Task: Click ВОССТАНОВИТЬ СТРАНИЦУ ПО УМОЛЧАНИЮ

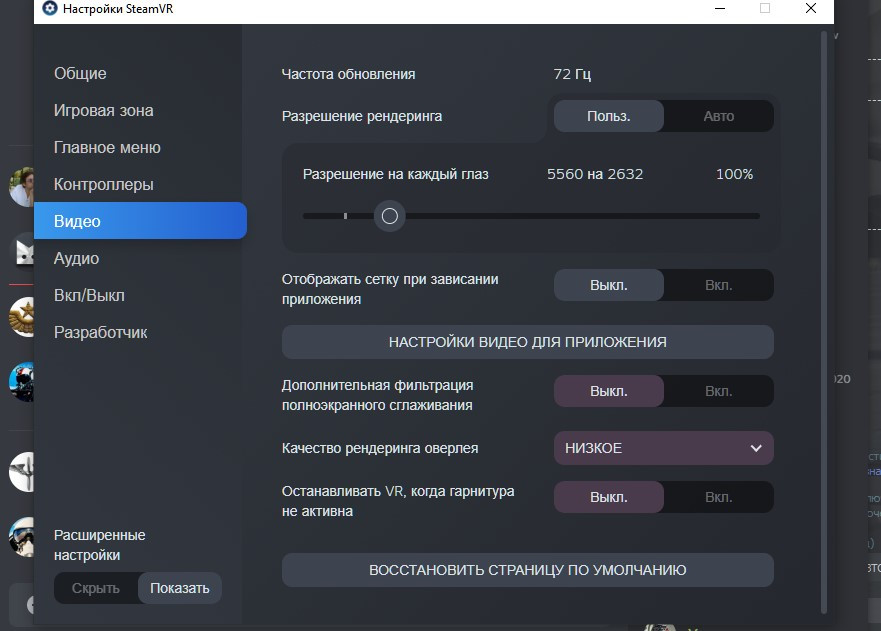Action: pyautogui.click(x=528, y=570)
